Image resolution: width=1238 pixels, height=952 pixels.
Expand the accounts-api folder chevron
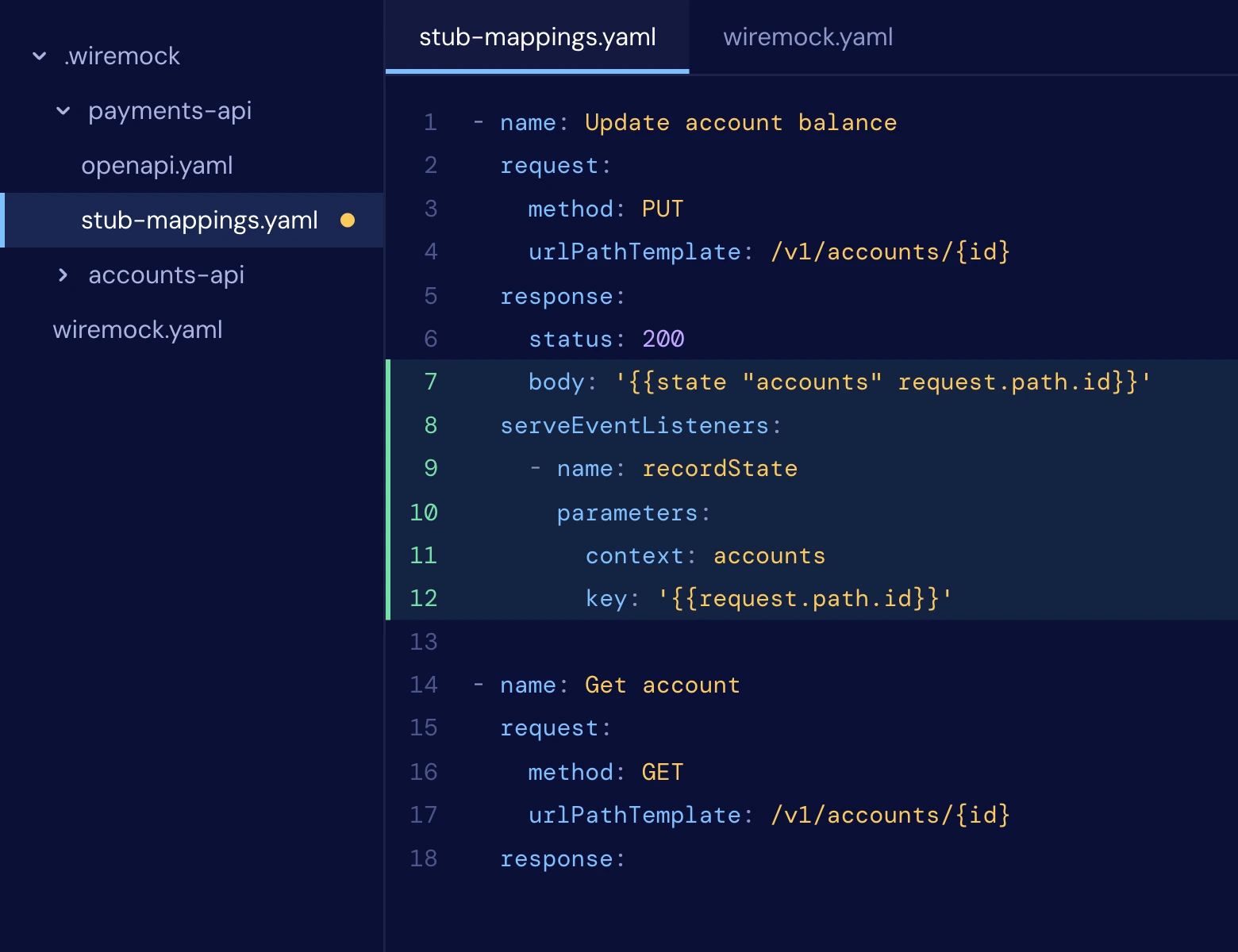63,275
